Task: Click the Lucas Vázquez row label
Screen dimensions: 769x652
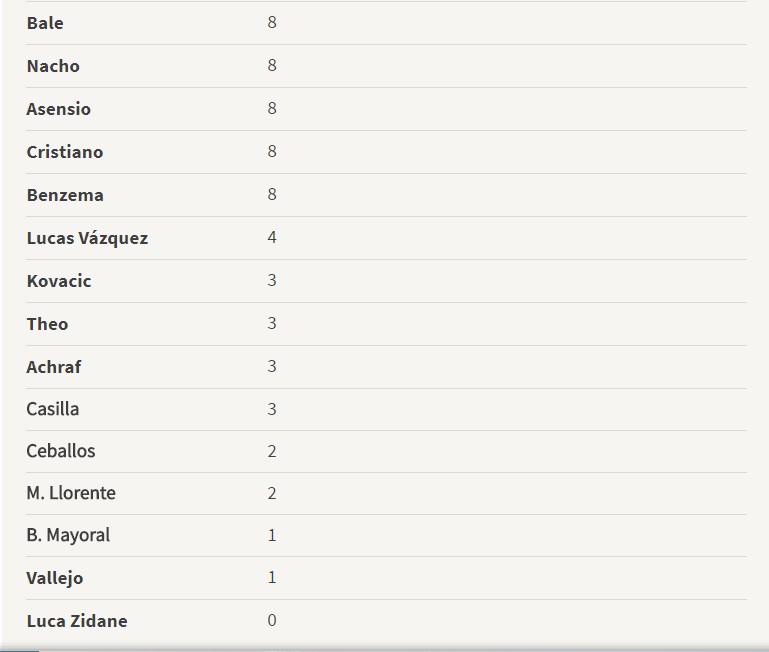Action: pos(87,238)
